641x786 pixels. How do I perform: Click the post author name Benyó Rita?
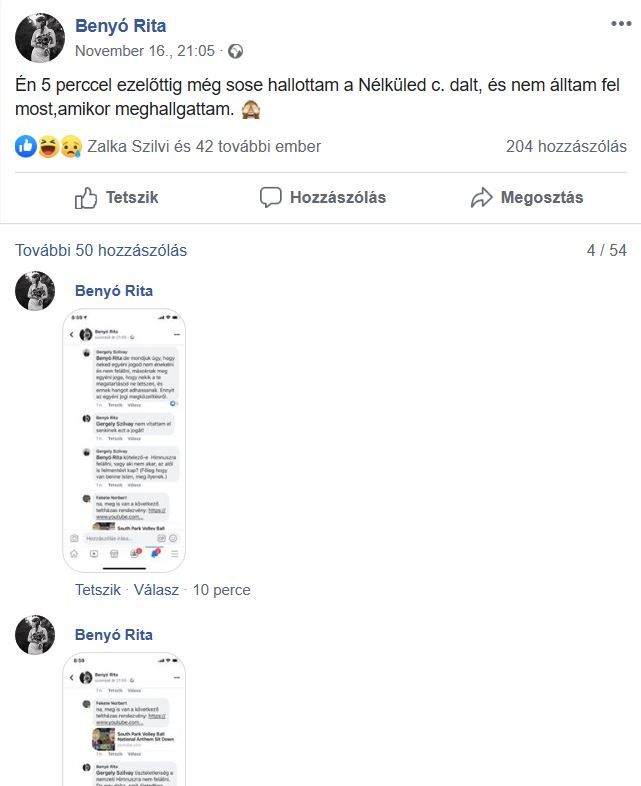(120, 26)
